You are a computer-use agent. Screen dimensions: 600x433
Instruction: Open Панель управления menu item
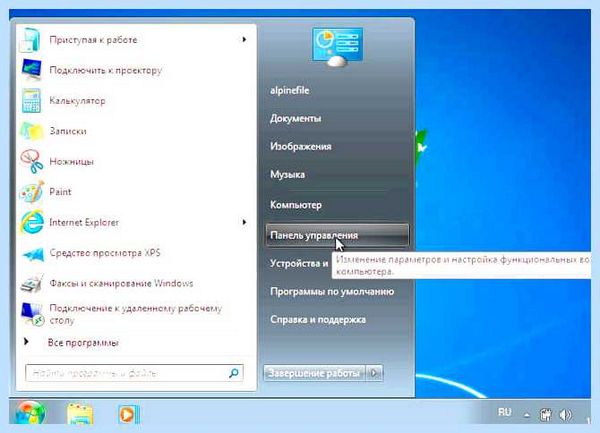tap(337, 235)
